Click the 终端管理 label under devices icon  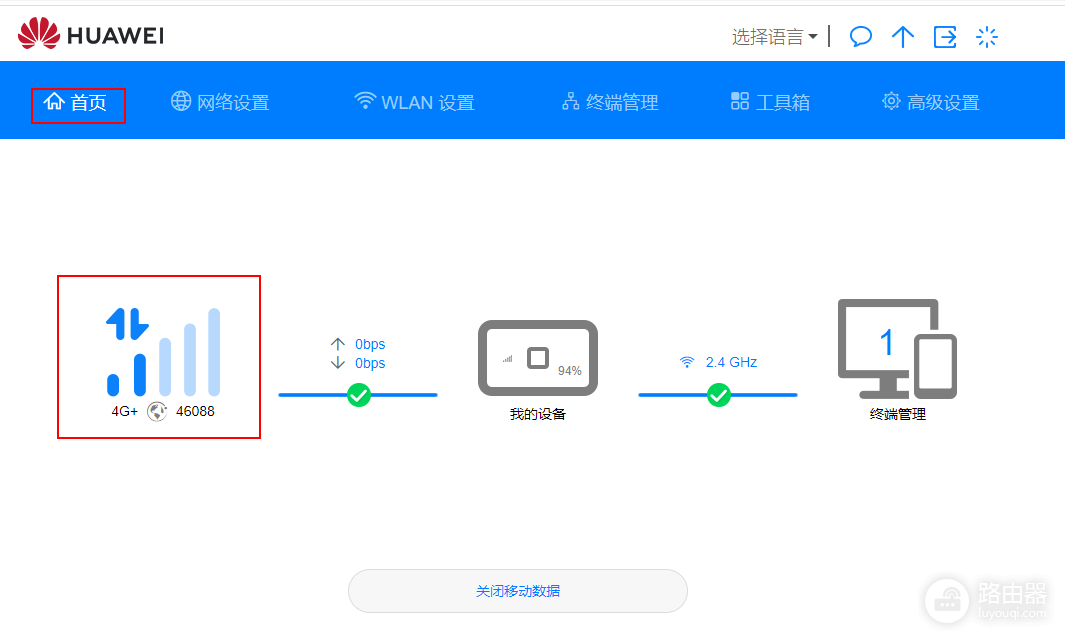coord(898,414)
